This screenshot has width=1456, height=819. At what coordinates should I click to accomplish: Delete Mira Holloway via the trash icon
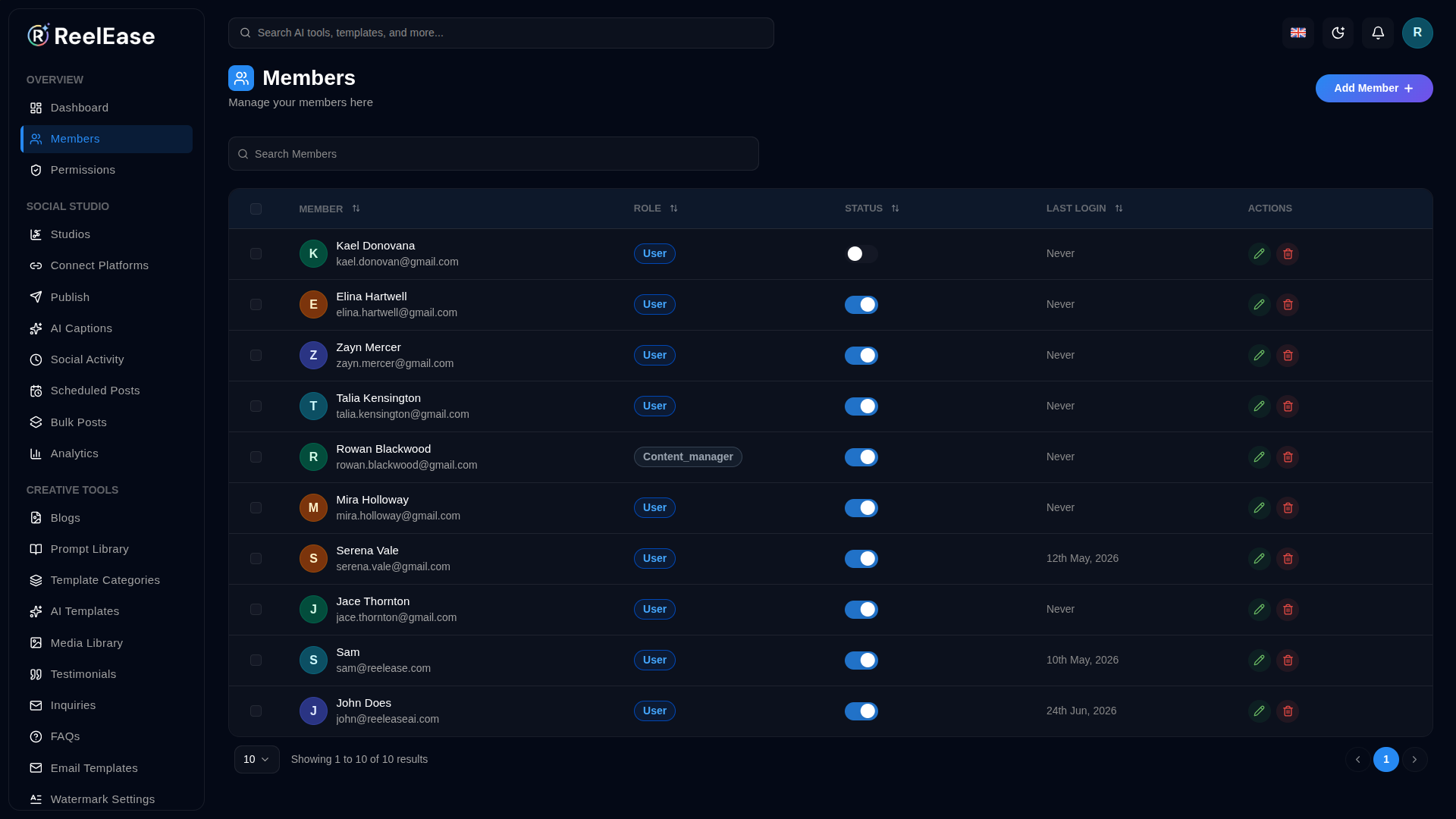[x=1288, y=508]
